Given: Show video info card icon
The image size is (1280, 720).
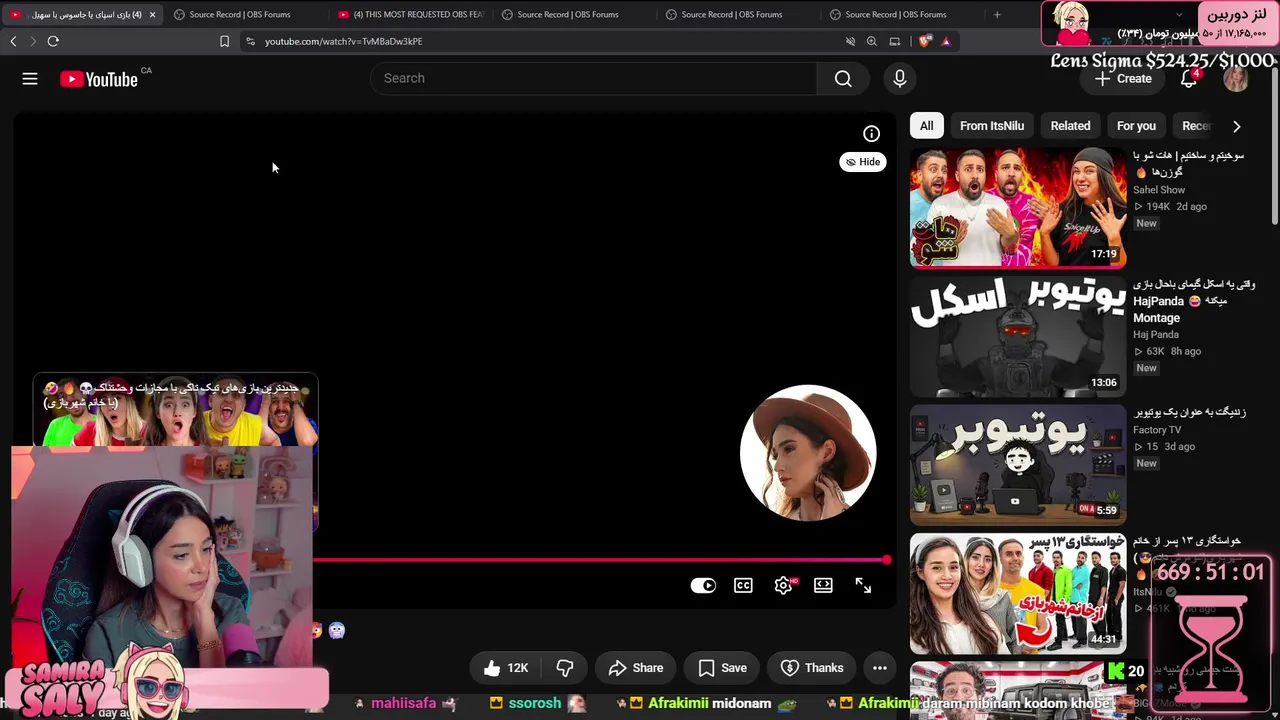Looking at the screenshot, I should tap(871, 134).
